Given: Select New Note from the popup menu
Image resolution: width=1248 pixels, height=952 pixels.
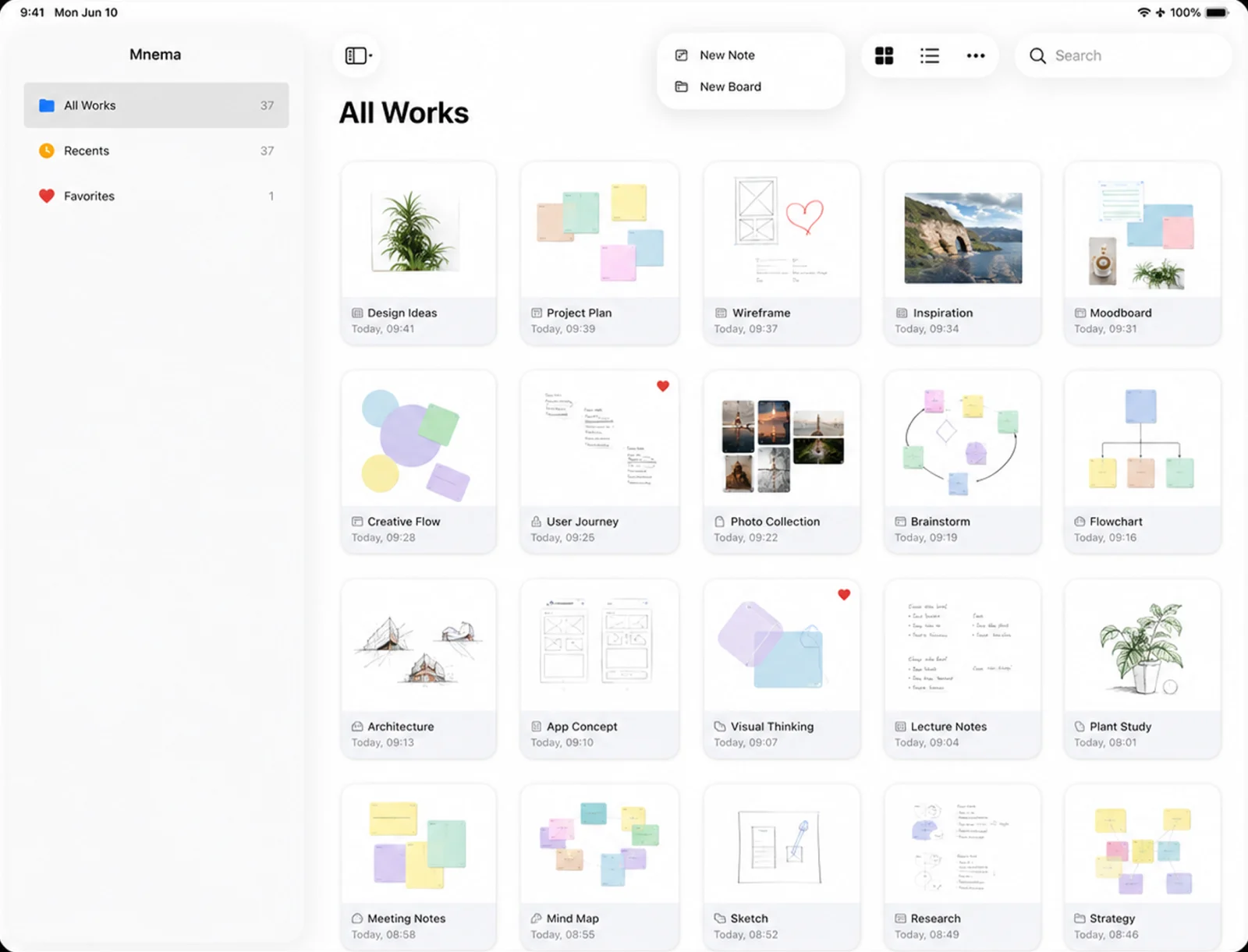Looking at the screenshot, I should tap(750, 55).
